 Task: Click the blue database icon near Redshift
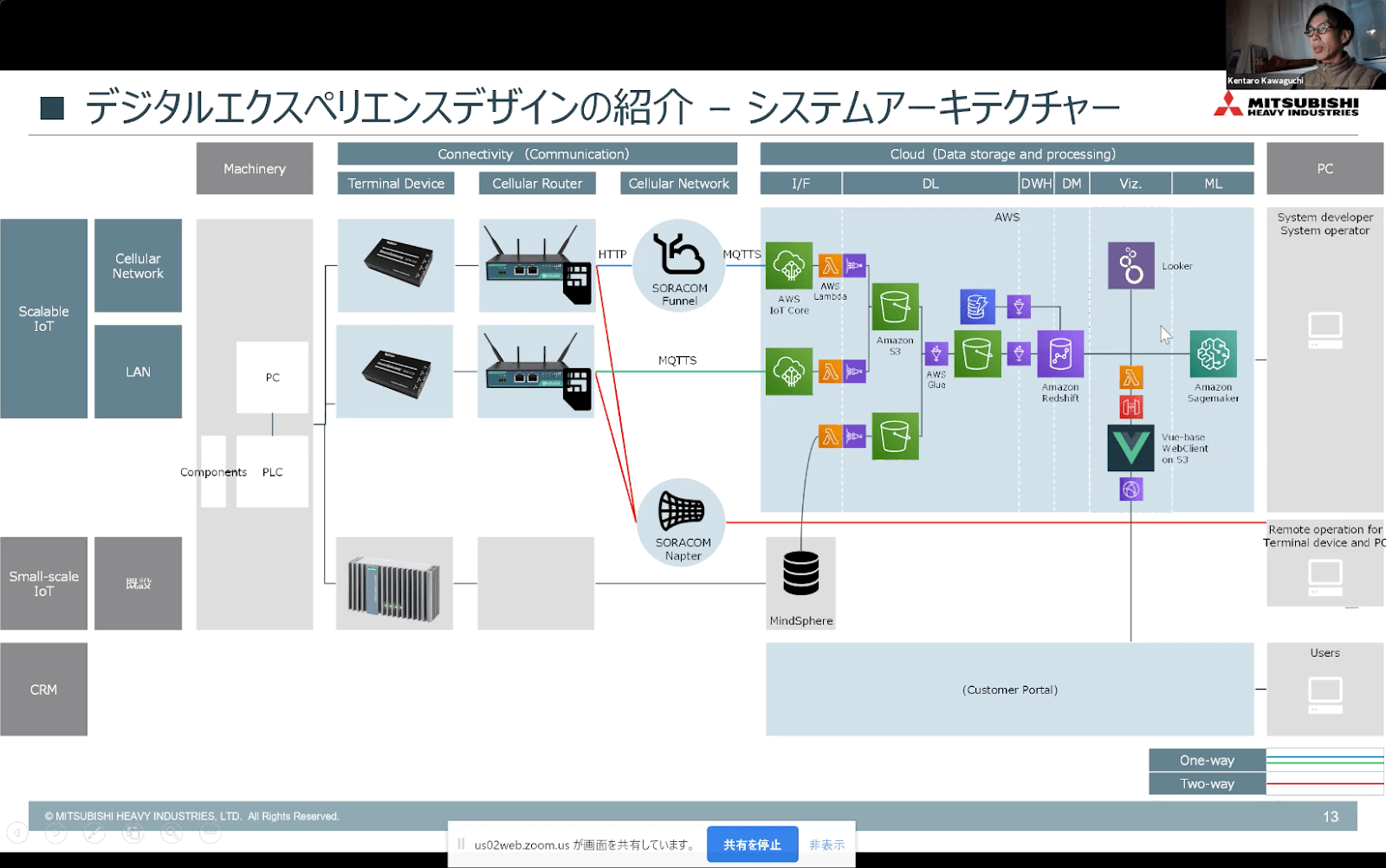[977, 307]
